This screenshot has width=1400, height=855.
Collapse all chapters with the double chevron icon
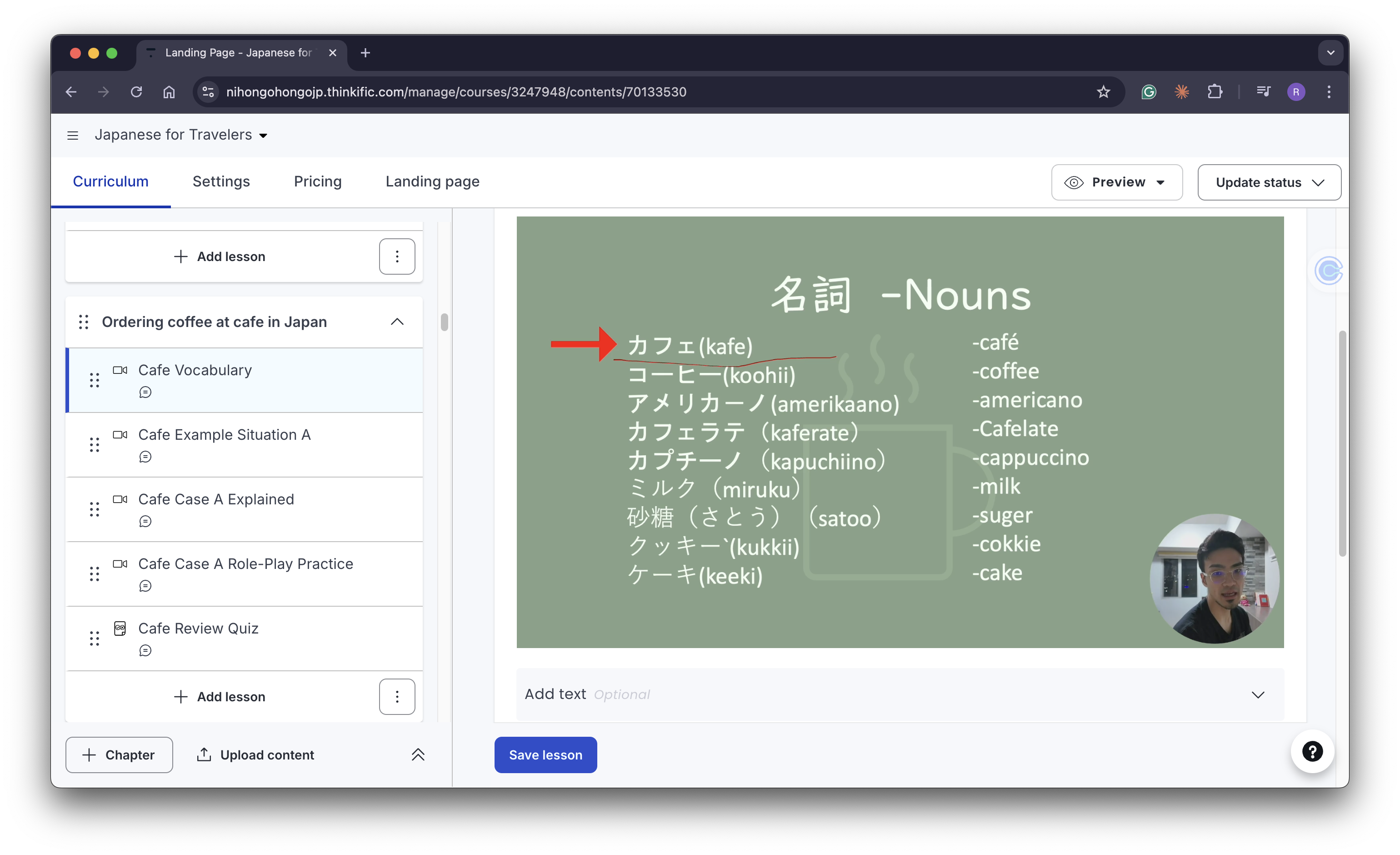click(418, 754)
